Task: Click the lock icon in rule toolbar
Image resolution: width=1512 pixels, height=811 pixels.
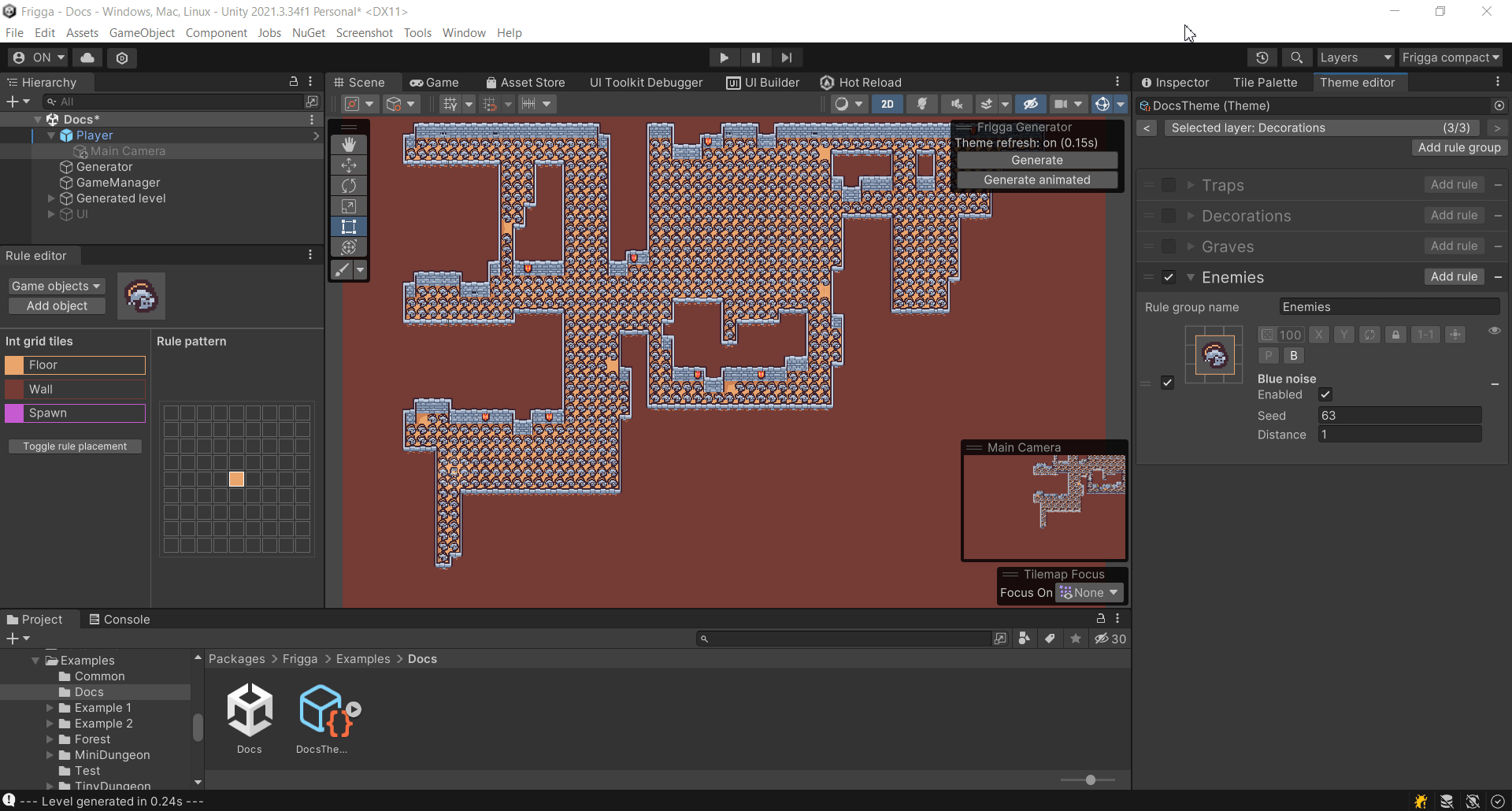Action: pyautogui.click(x=1395, y=335)
